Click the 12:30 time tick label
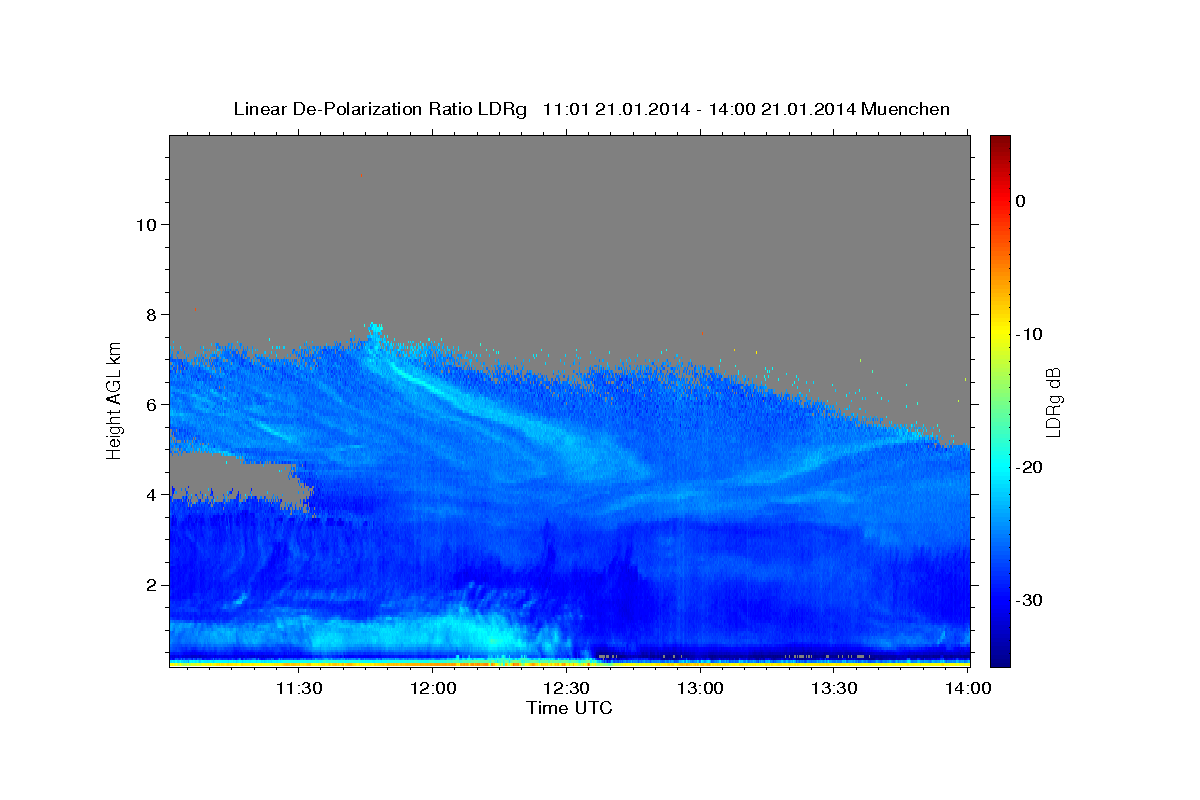Image resolution: width=1200 pixels, height=800 pixels. click(x=567, y=688)
